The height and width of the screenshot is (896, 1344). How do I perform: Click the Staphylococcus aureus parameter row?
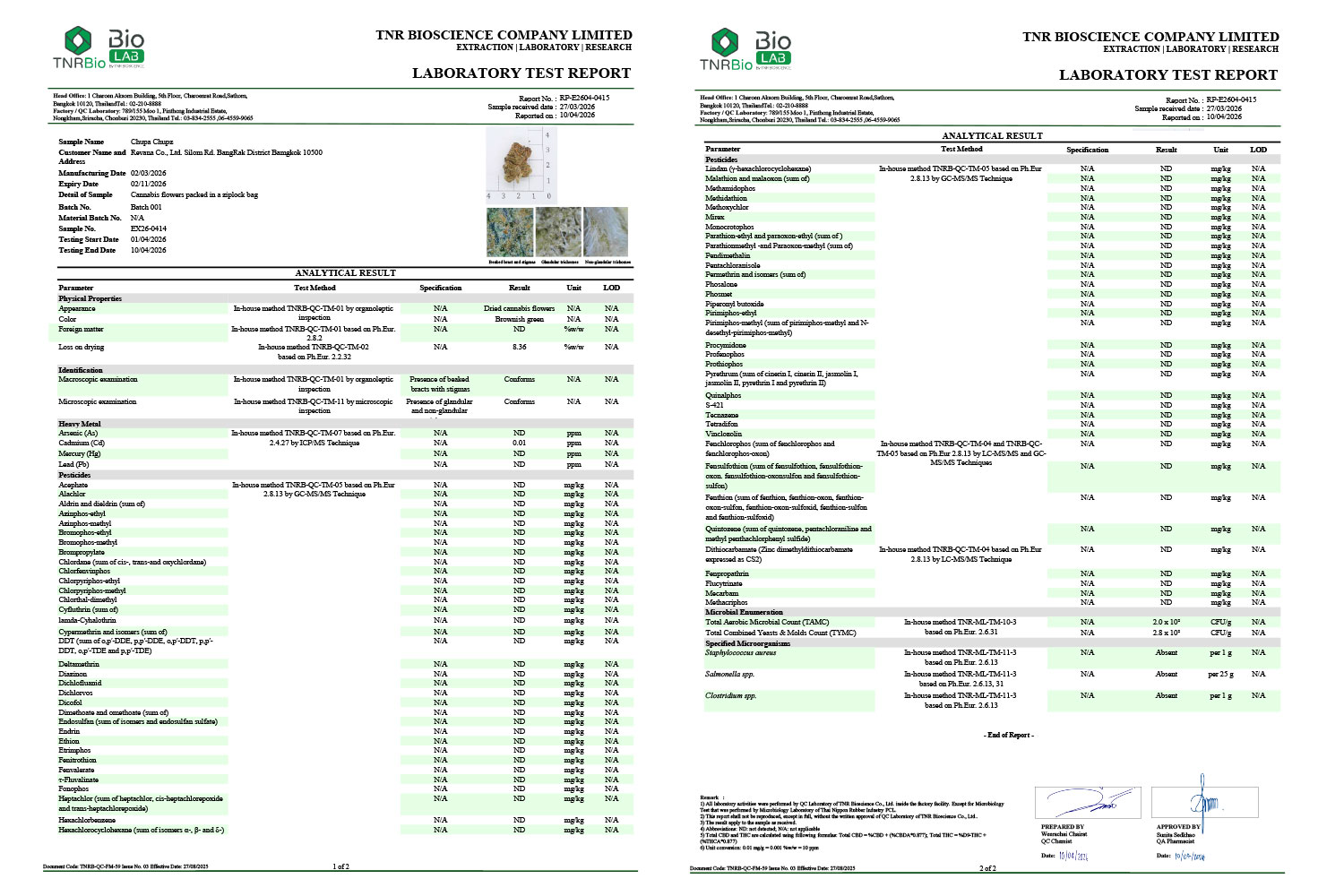(991, 658)
